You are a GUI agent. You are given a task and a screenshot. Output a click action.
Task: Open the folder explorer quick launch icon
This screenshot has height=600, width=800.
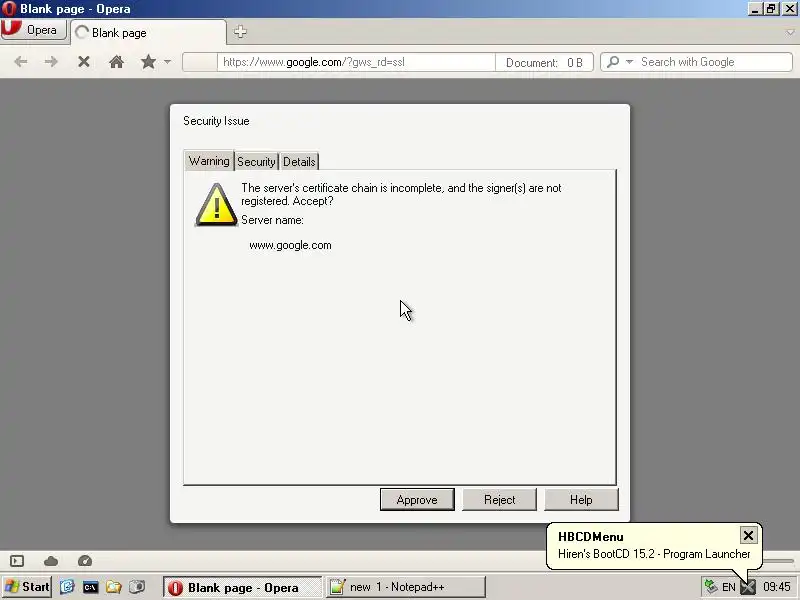pyautogui.click(x=114, y=587)
